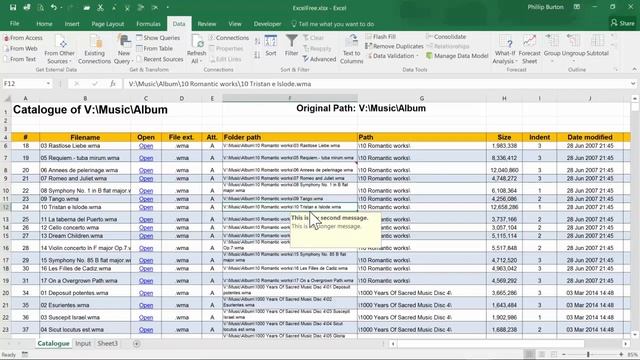
Task: Click Consolidate
Action: pos(446,36)
